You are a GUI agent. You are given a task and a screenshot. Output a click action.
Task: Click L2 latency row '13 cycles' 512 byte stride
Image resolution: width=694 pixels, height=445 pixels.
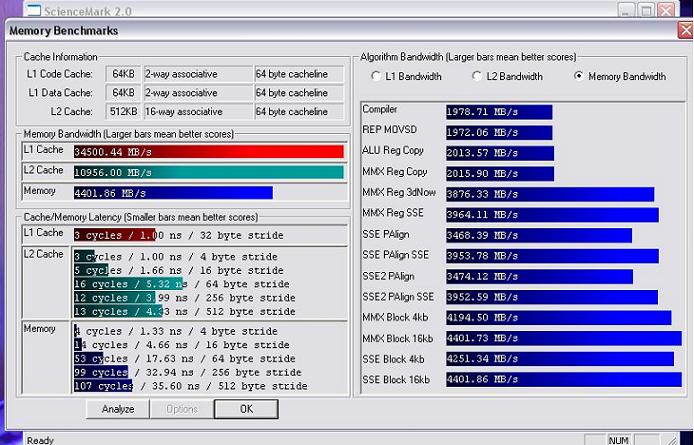(185, 311)
